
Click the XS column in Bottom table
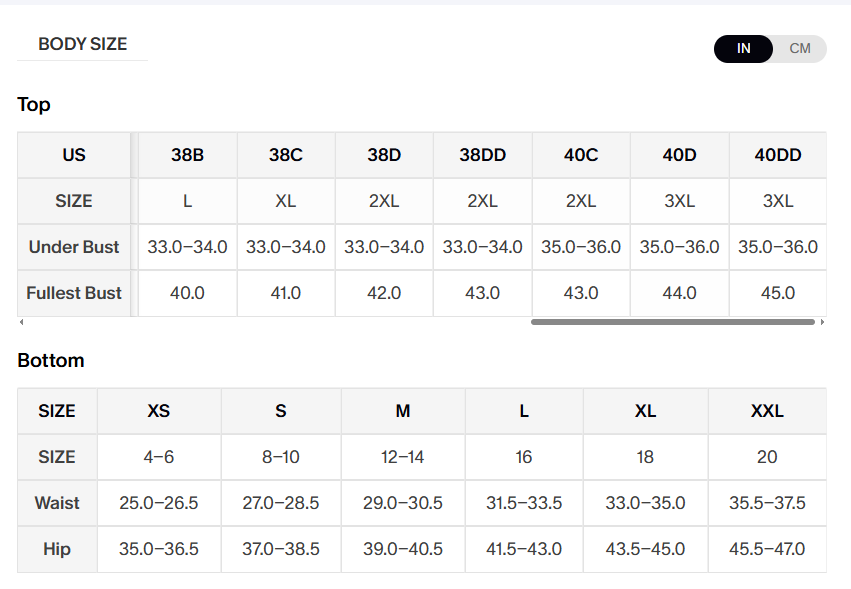coord(159,411)
